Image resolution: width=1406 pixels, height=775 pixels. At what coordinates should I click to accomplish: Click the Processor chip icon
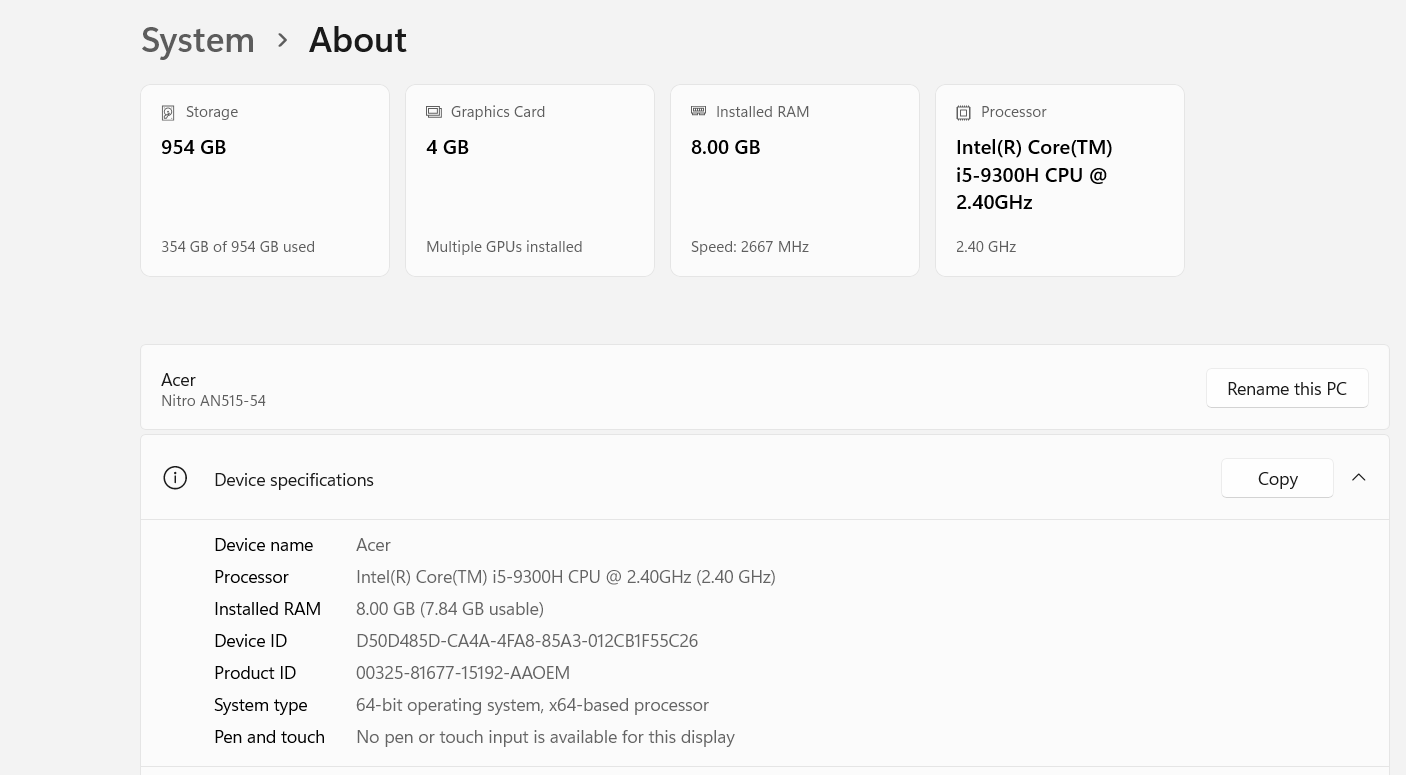click(x=963, y=113)
